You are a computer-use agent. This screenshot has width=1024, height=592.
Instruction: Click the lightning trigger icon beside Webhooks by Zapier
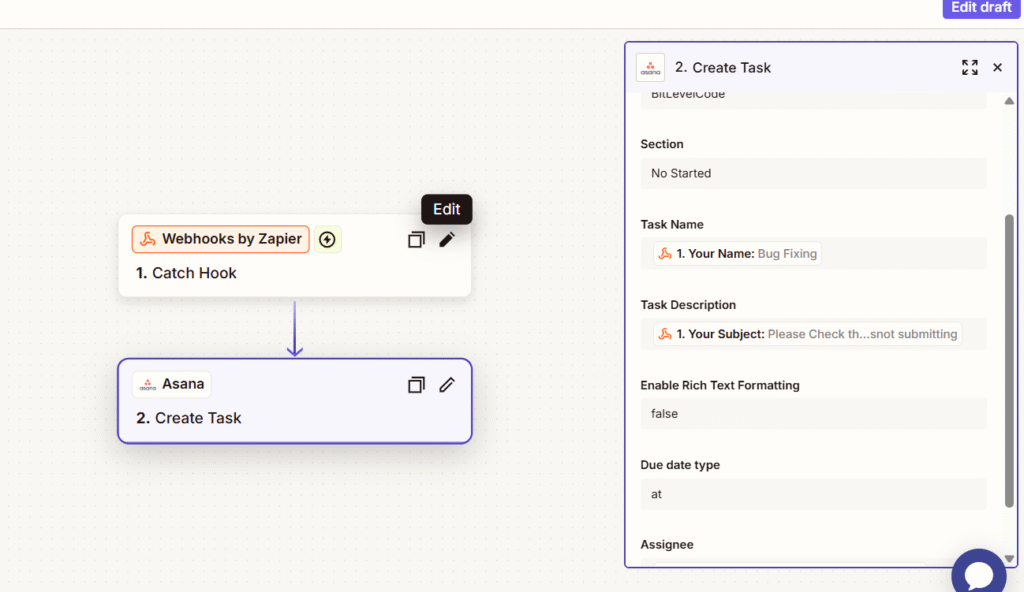click(x=327, y=240)
